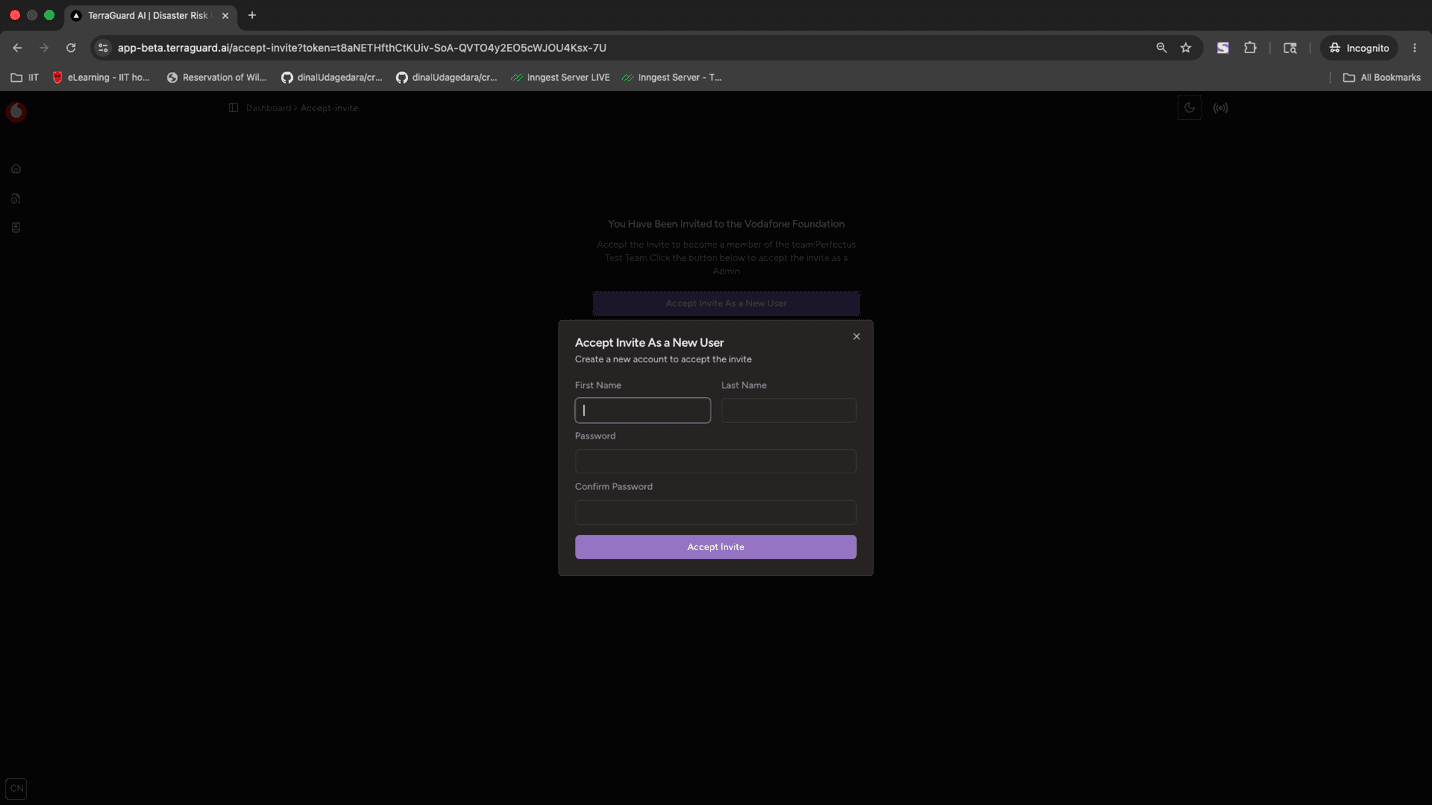Screen dimensions: 1432x805
Task: Click the address bar URL
Action: pyautogui.click(x=362, y=48)
